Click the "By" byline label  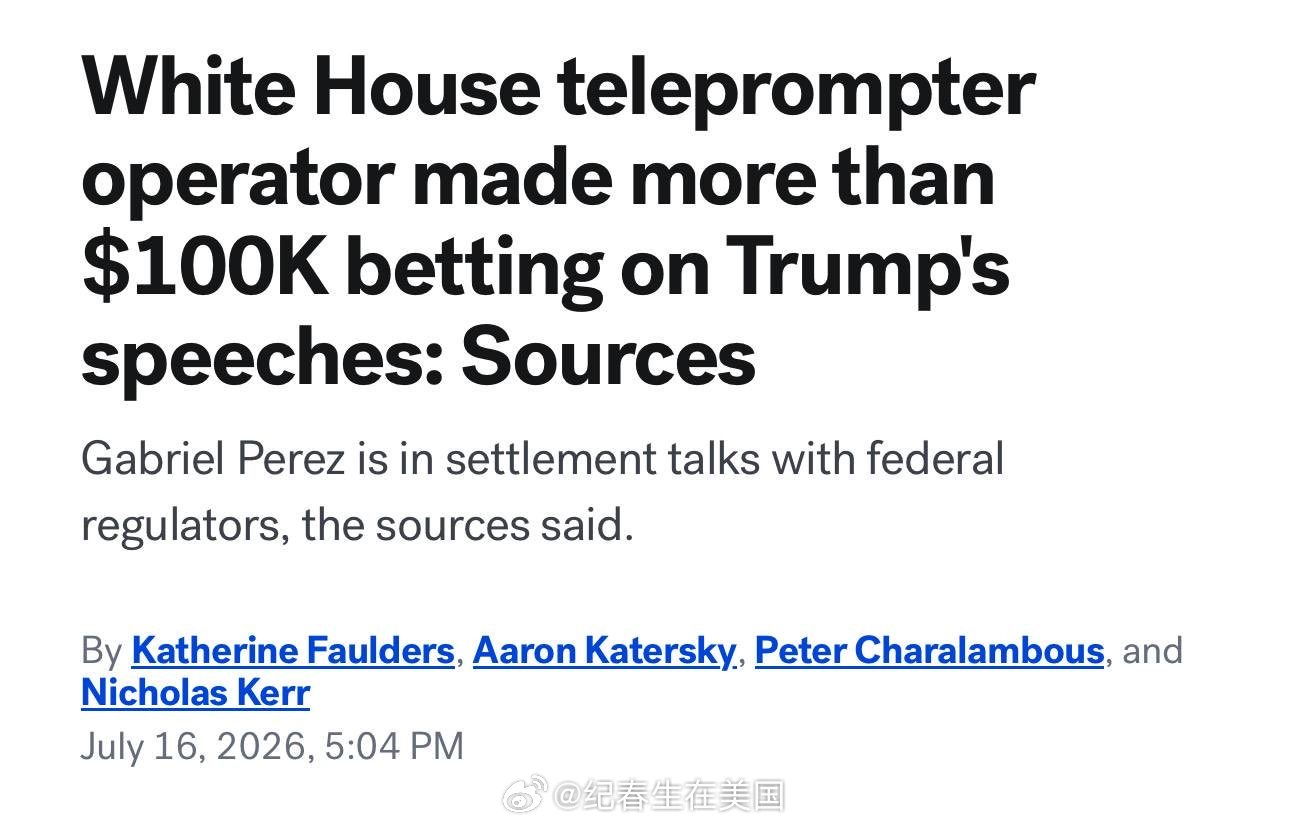tap(101, 652)
